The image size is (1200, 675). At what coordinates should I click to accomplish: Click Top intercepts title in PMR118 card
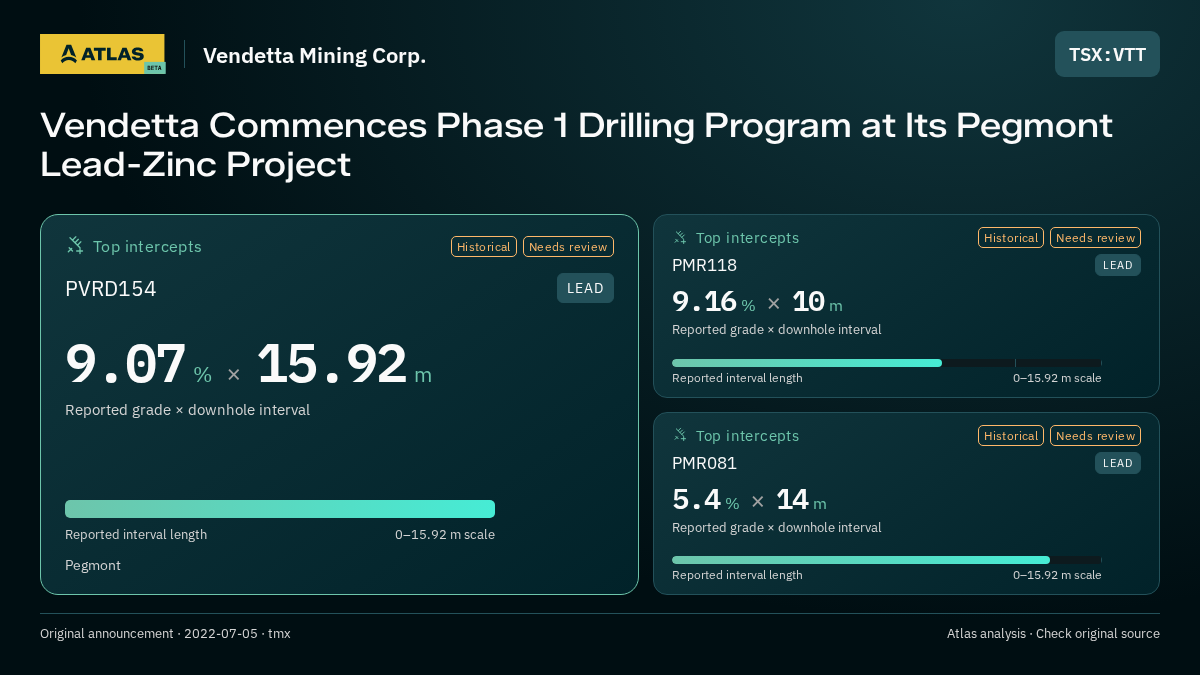[747, 238]
